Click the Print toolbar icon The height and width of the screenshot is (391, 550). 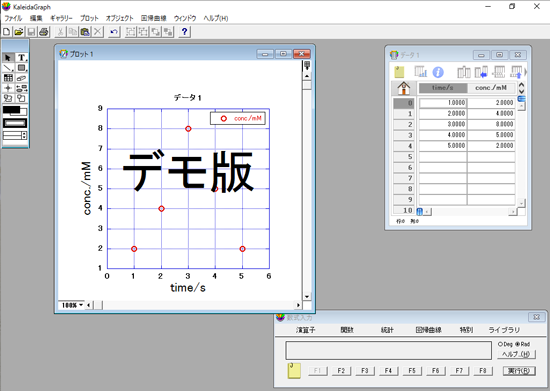tap(43, 32)
